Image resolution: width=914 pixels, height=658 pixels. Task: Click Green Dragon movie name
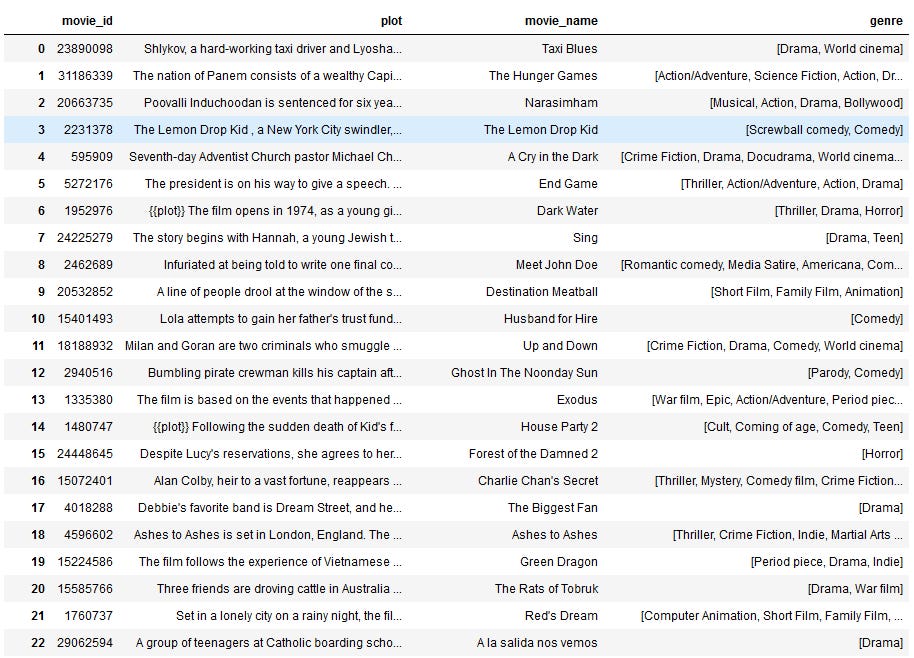point(558,562)
